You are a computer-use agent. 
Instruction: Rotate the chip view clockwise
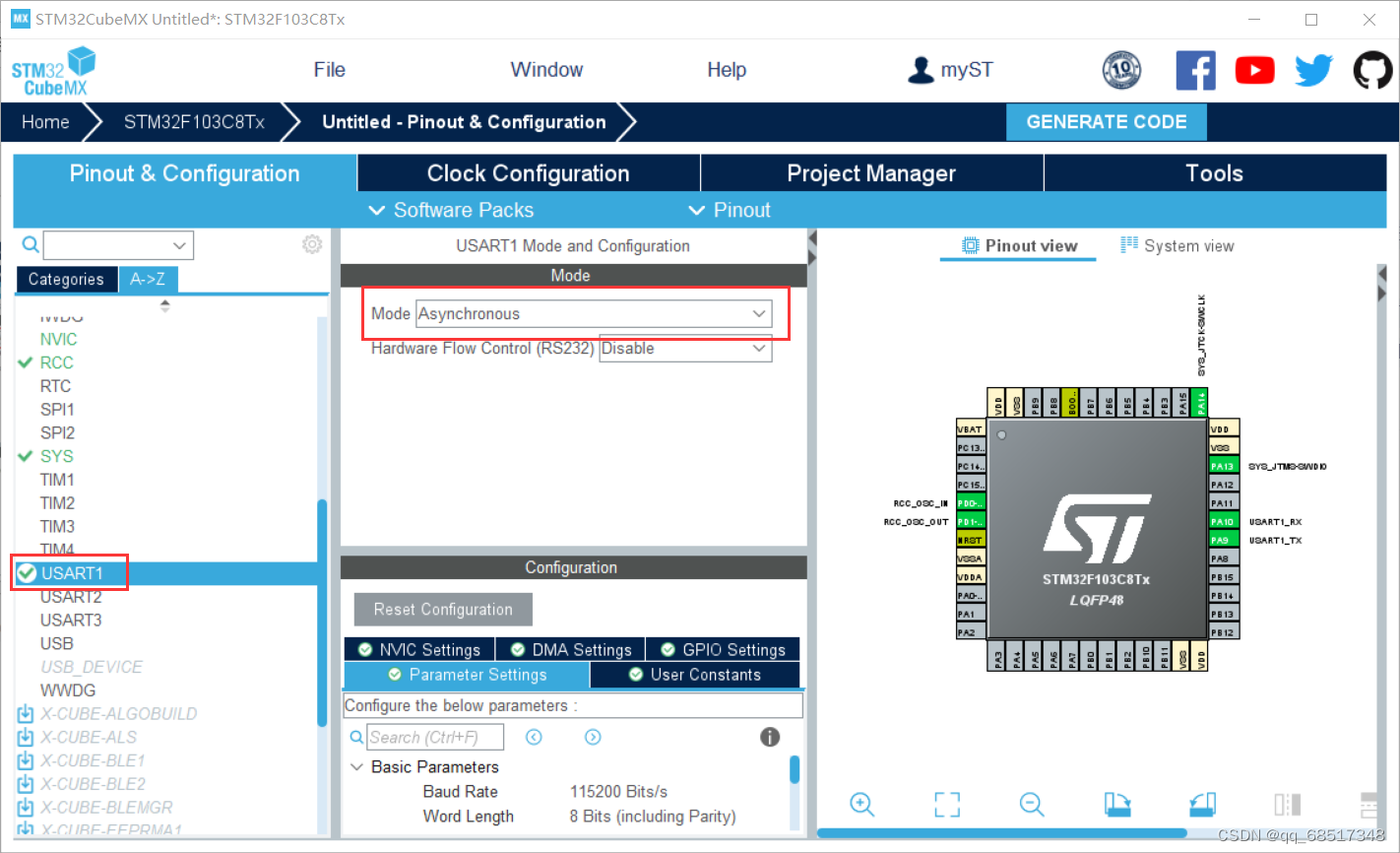click(1116, 804)
